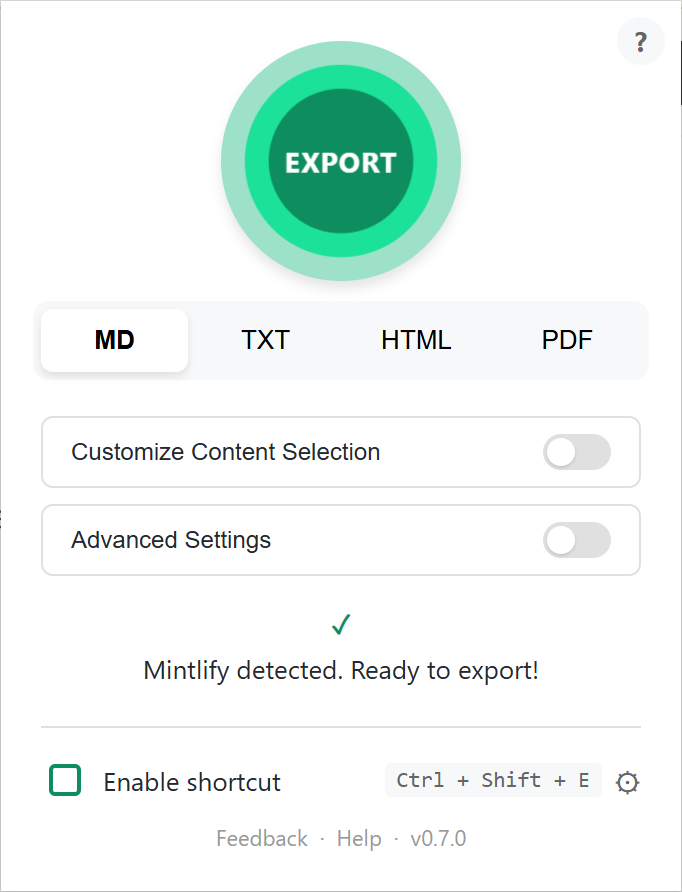Switch to the TXT export format tab
682x892 pixels.
(x=264, y=340)
